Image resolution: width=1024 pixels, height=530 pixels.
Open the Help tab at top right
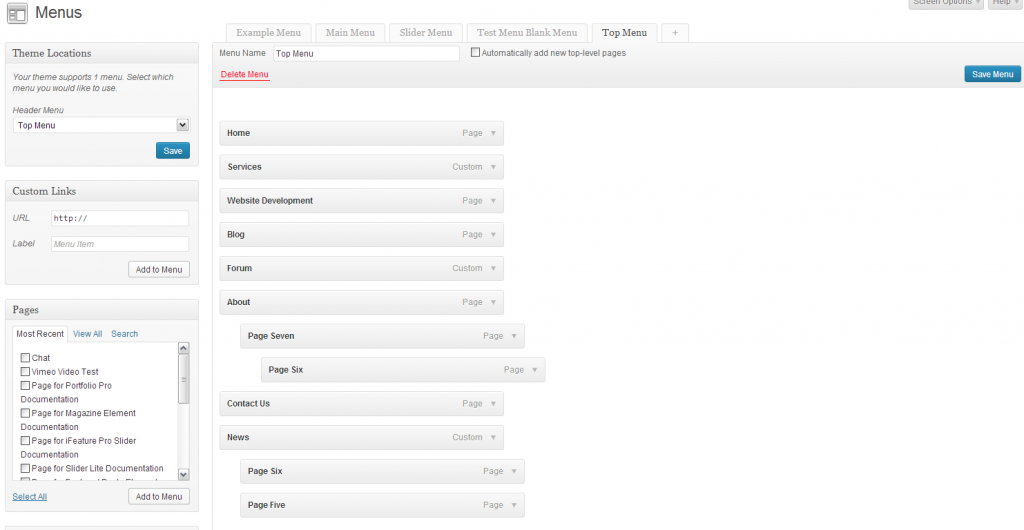pos(1005,3)
